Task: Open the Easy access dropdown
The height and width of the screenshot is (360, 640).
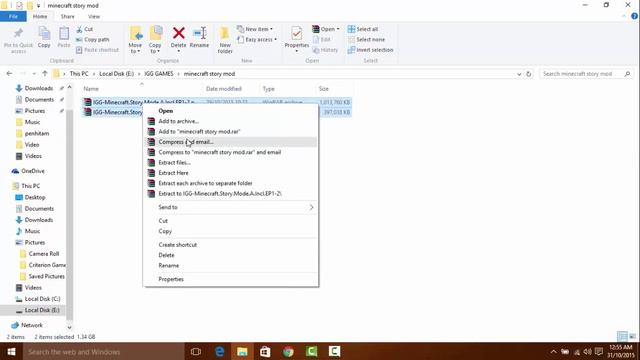Action: click(x=257, y=40)
